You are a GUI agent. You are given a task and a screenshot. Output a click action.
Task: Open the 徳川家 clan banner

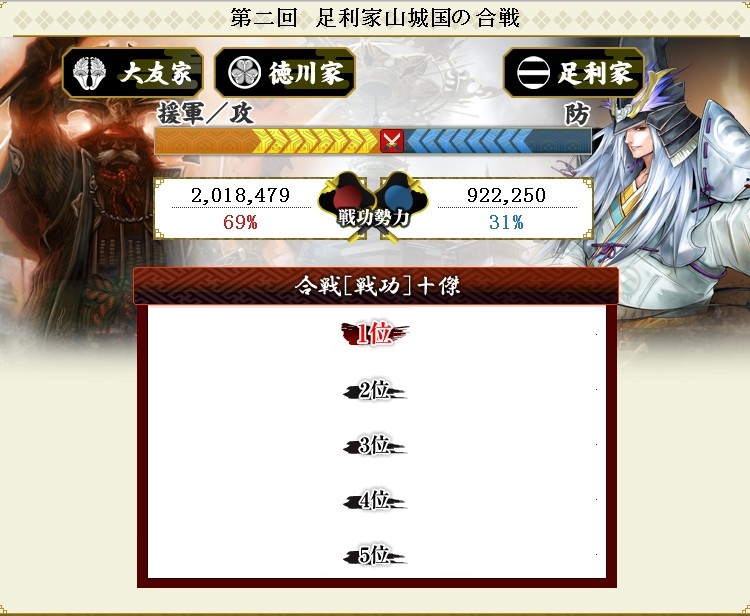point(285,73)
